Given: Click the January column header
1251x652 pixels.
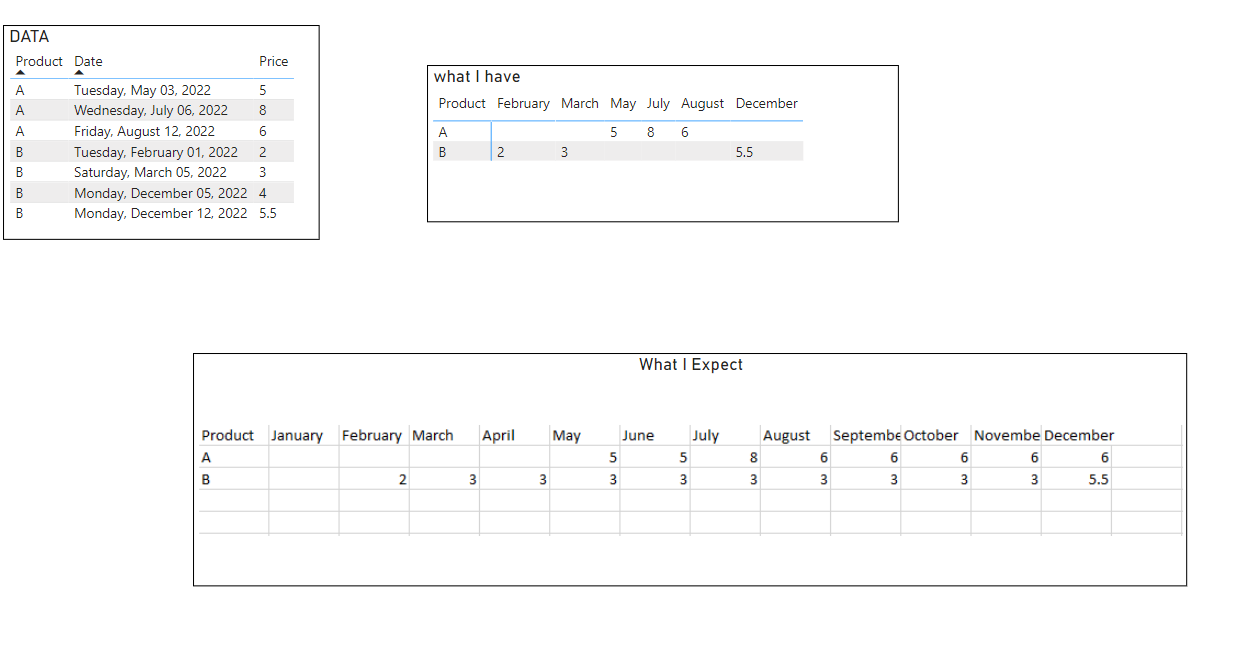Looking at the screenshot, I should point(297,435).
